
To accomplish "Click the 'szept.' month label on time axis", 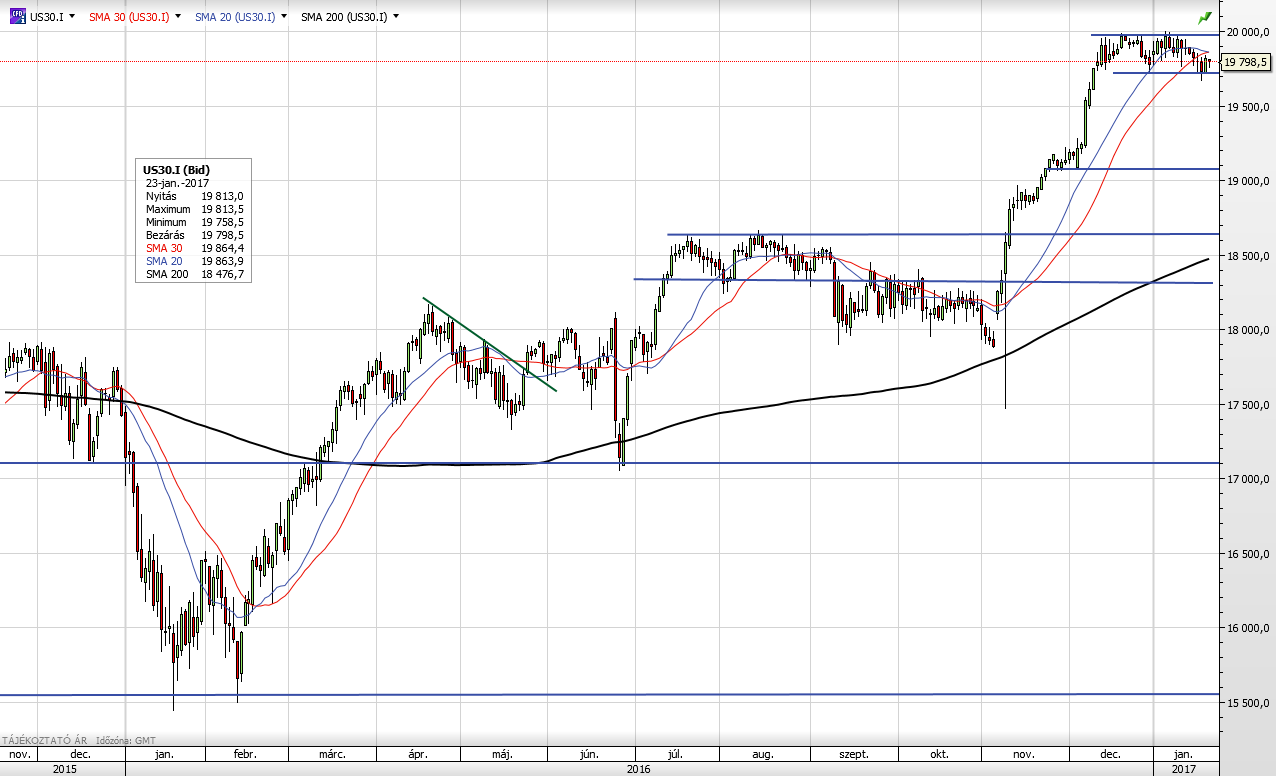I will pyautogui.click(x=855, y=755).
